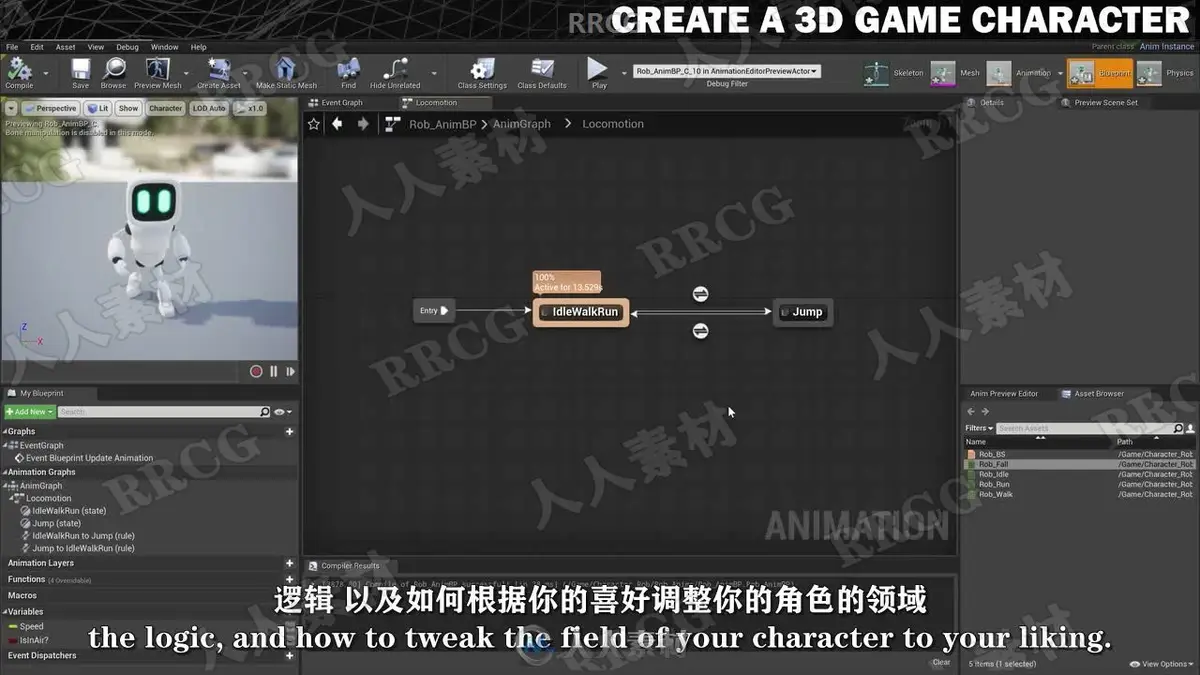Click the Entry node
The image size is (1200, 675).
click(434, 311)
